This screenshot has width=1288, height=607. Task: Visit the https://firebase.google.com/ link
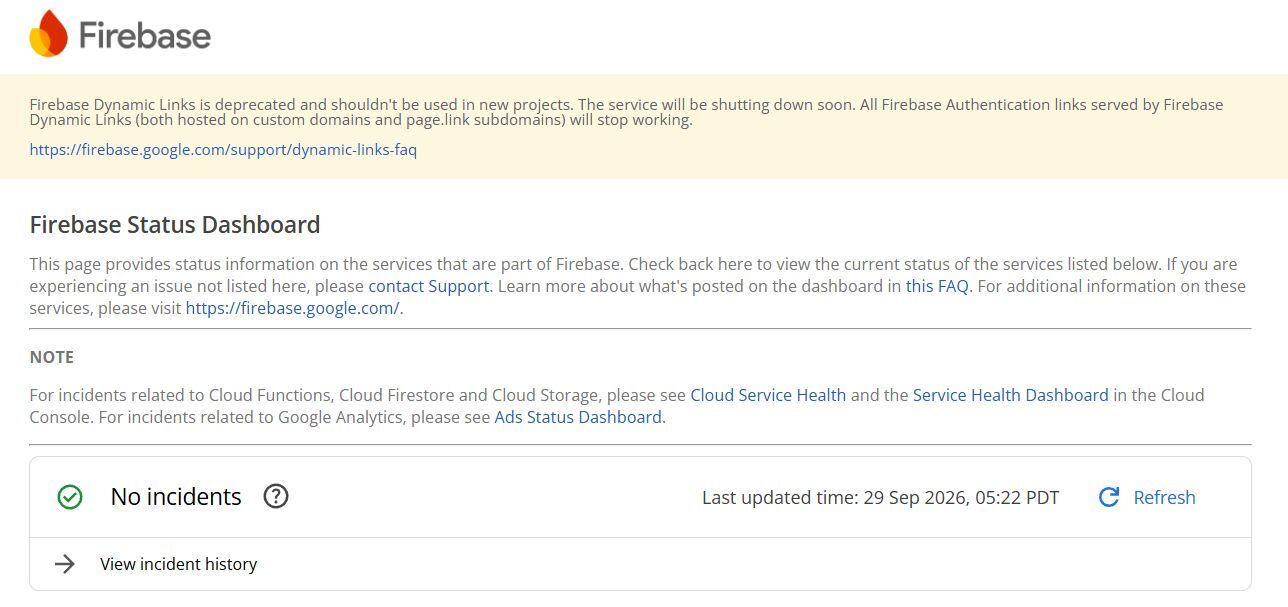292,308
